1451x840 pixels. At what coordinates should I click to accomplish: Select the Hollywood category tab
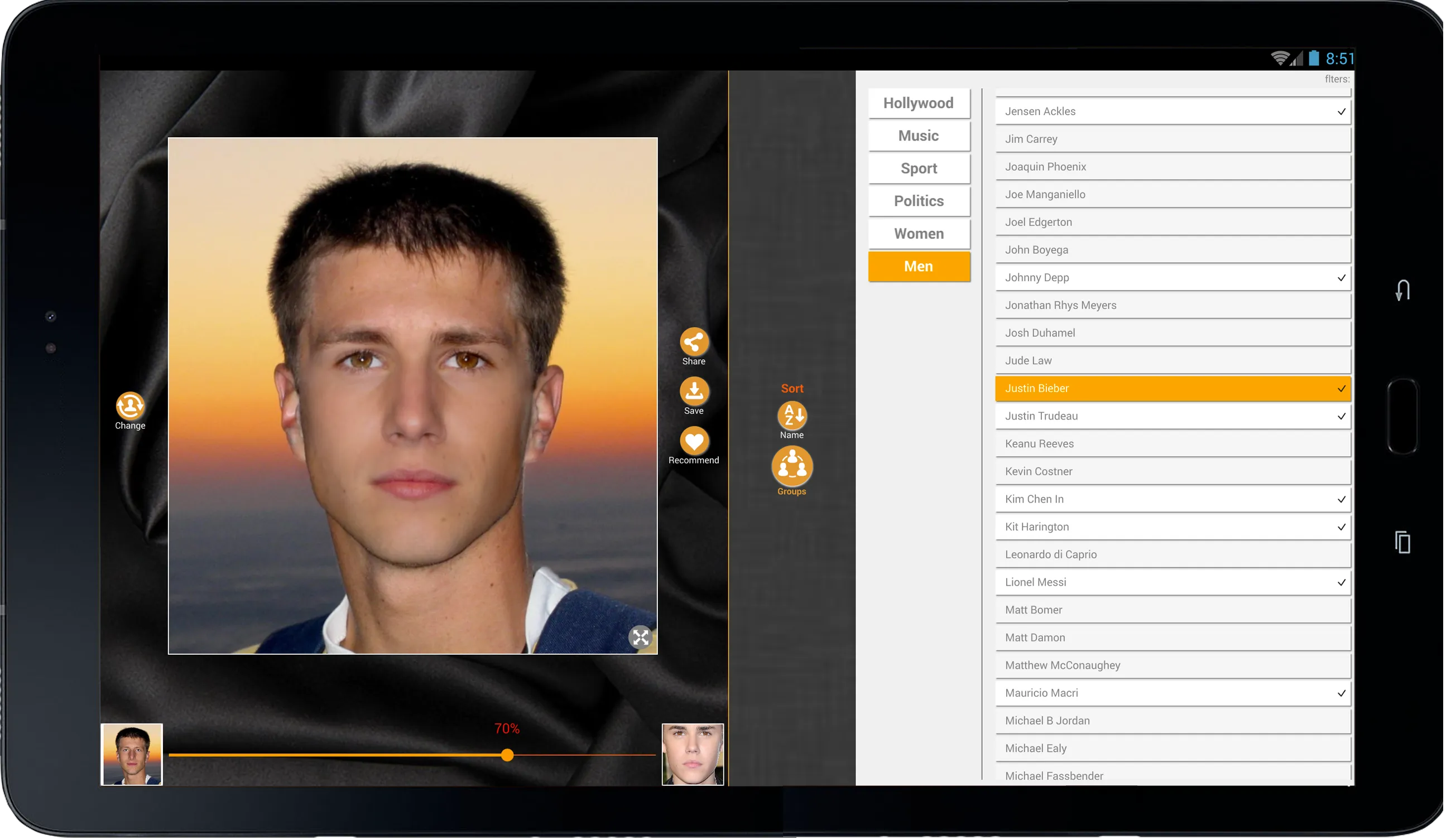point(918,102)
